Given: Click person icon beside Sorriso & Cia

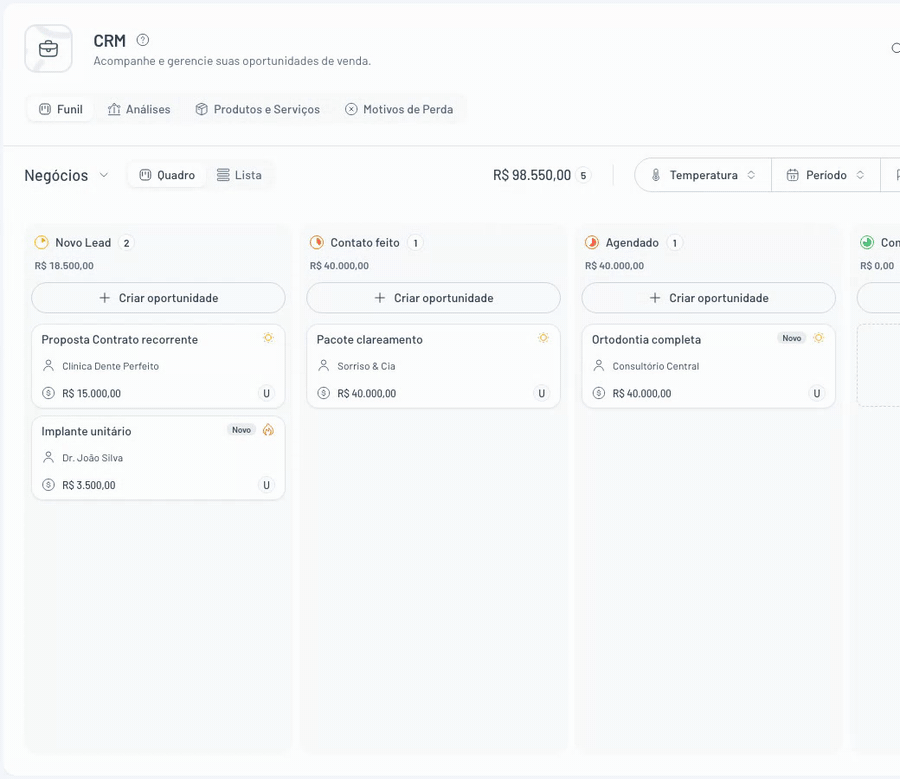Looking at the screenshot, I should [x=324, y=366].
